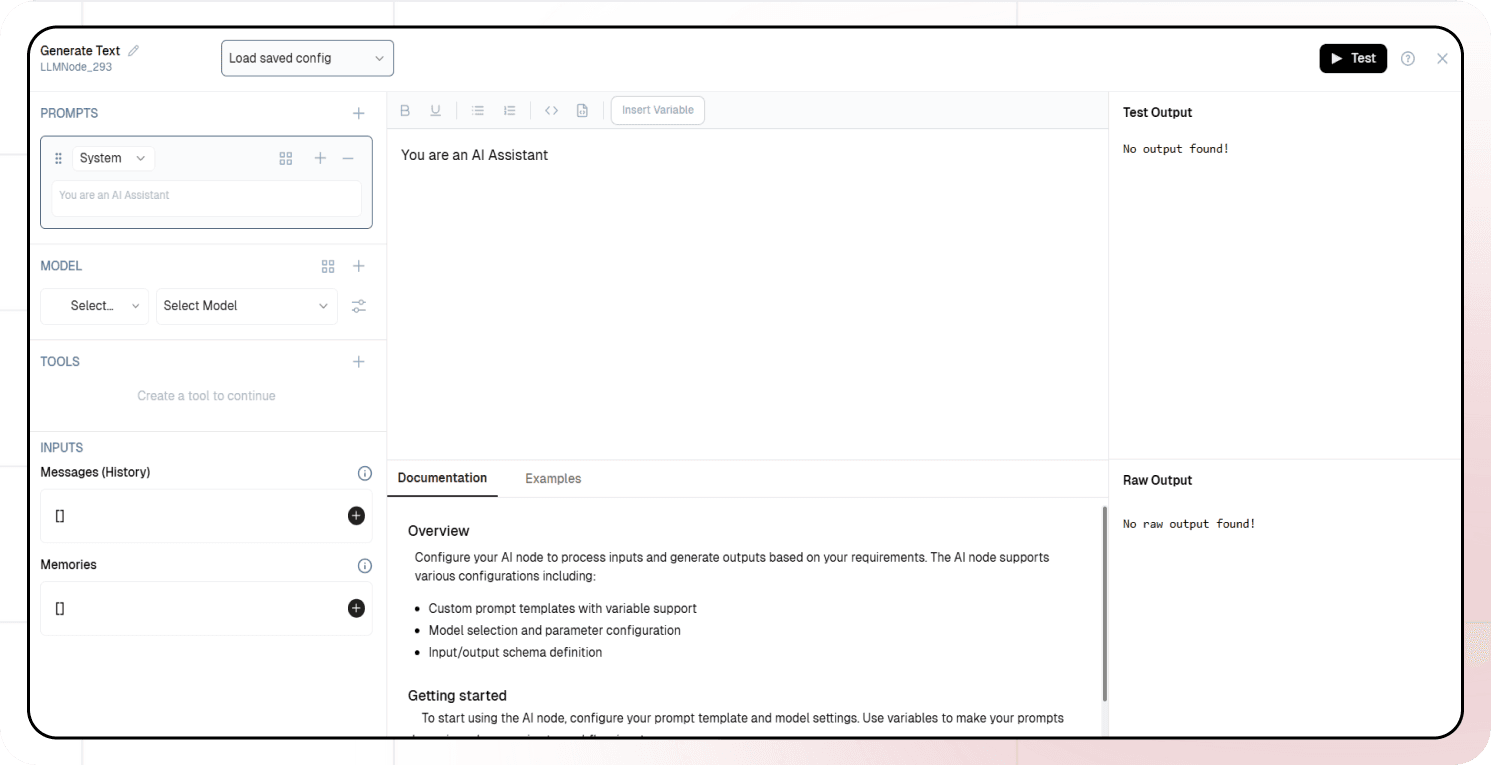Click the Insert Variable button

[657, 110]
